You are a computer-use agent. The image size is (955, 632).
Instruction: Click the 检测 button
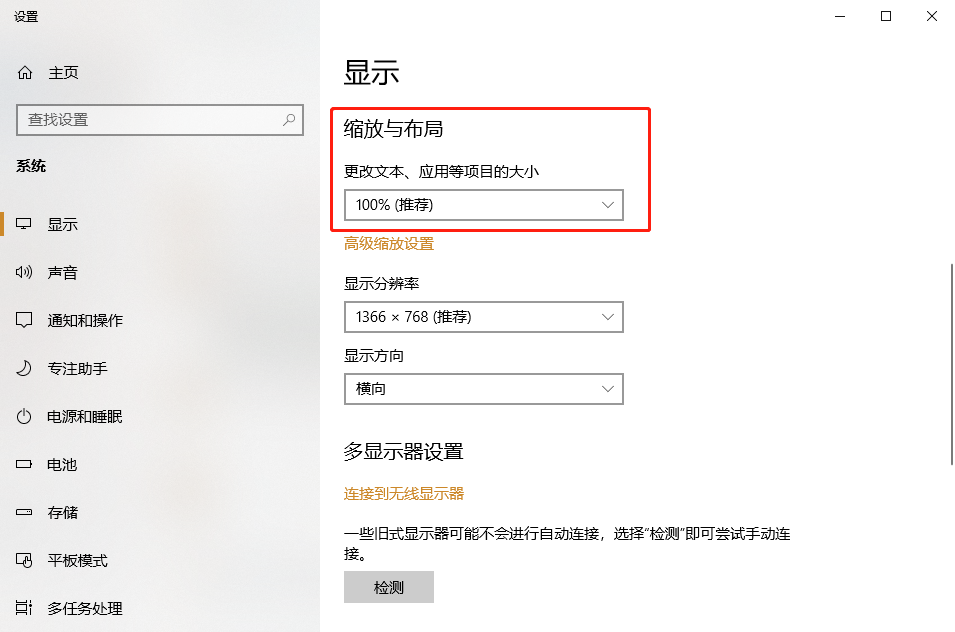pos(389,587)
